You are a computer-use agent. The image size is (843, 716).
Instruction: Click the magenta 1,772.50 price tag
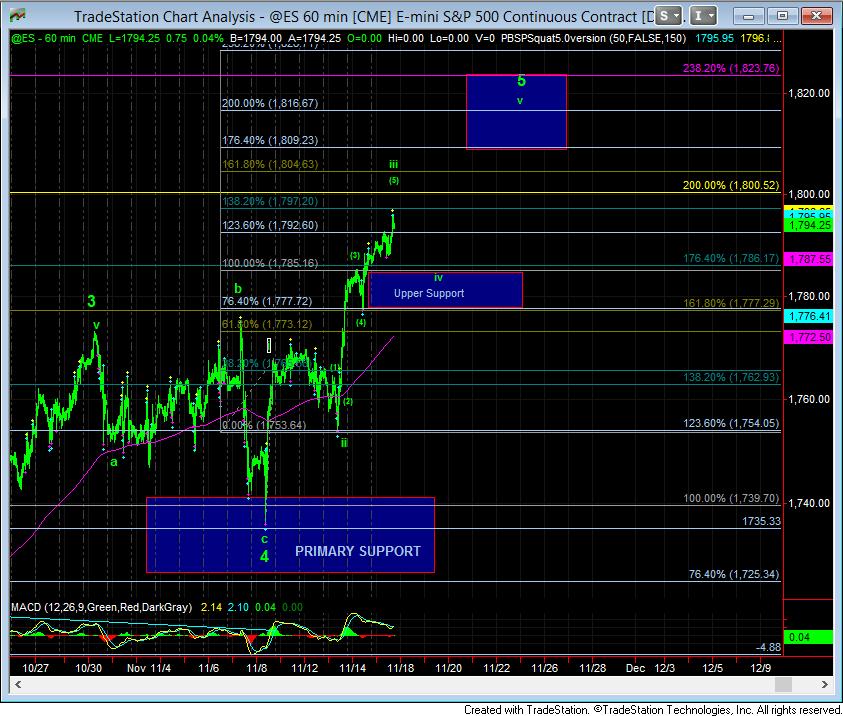pyautogui.click(x=809, y=337)
